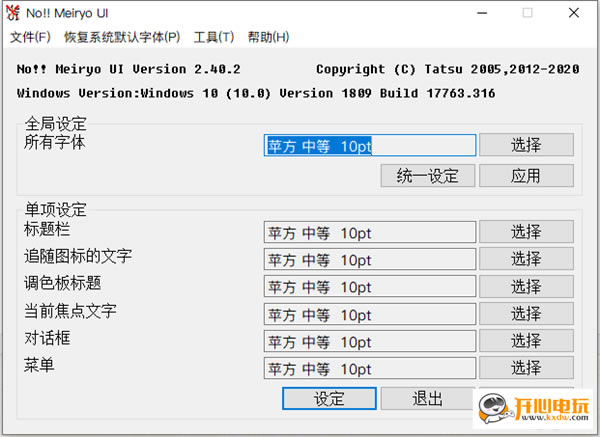Choose font via 选择 for 标题栏
600x437 pixels.
tap(526, 232)
